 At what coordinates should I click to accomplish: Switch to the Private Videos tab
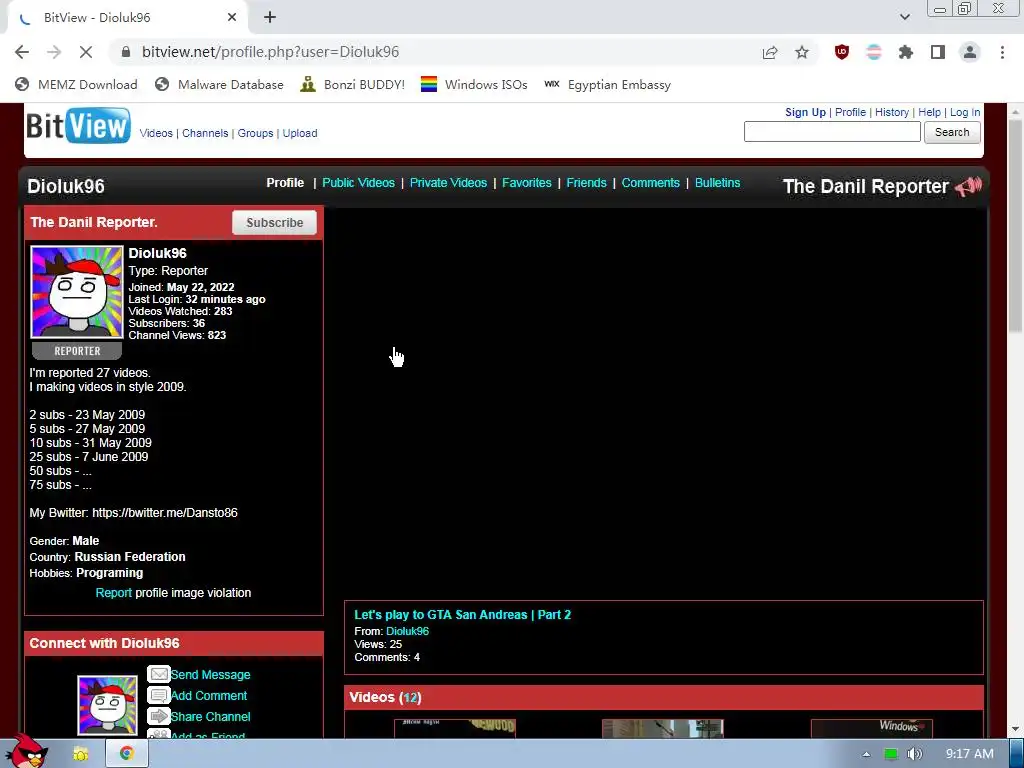[448, 183]
